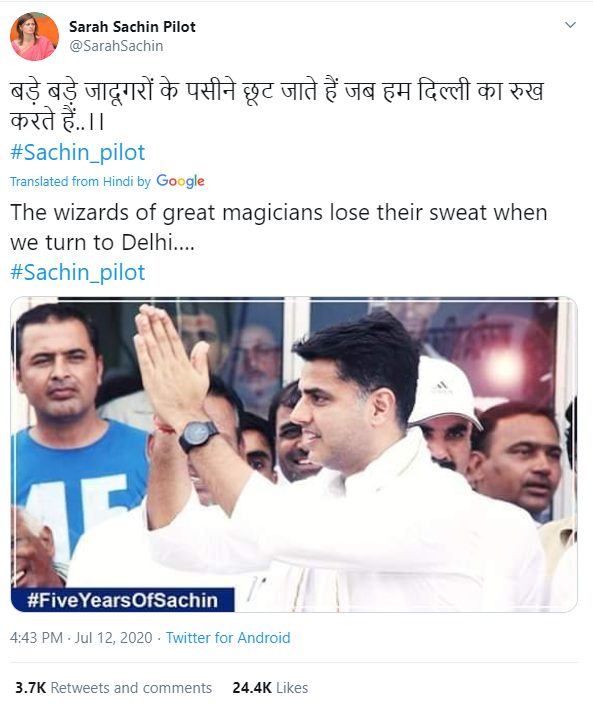The width and height of the screenshot is (593, 704).
Task: Click the 4:43 PM · Jul 12, 2020 timestamp
Action: click(x=81, y=638)
